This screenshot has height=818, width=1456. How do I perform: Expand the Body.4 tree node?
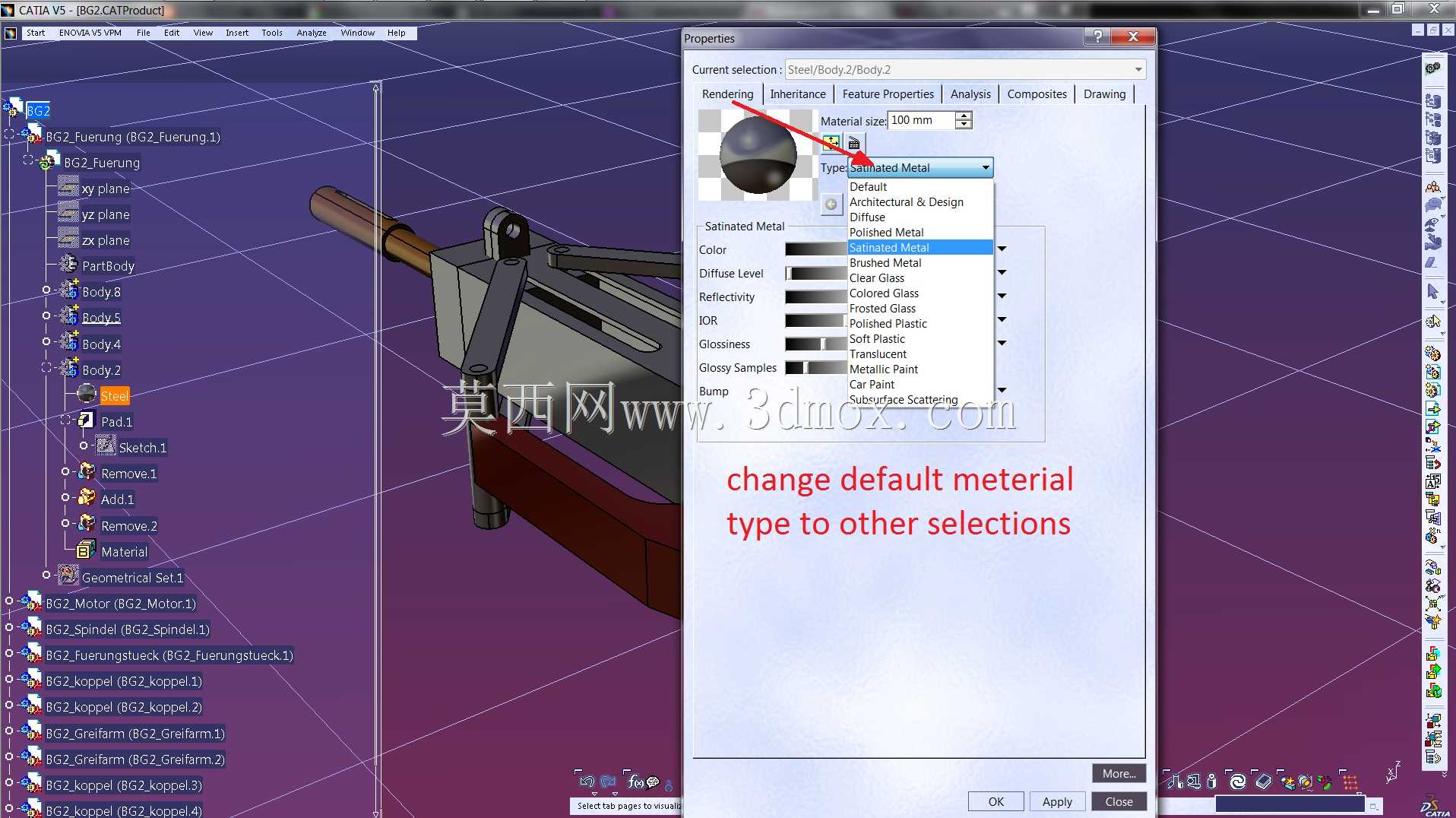[x=46, y=342]
